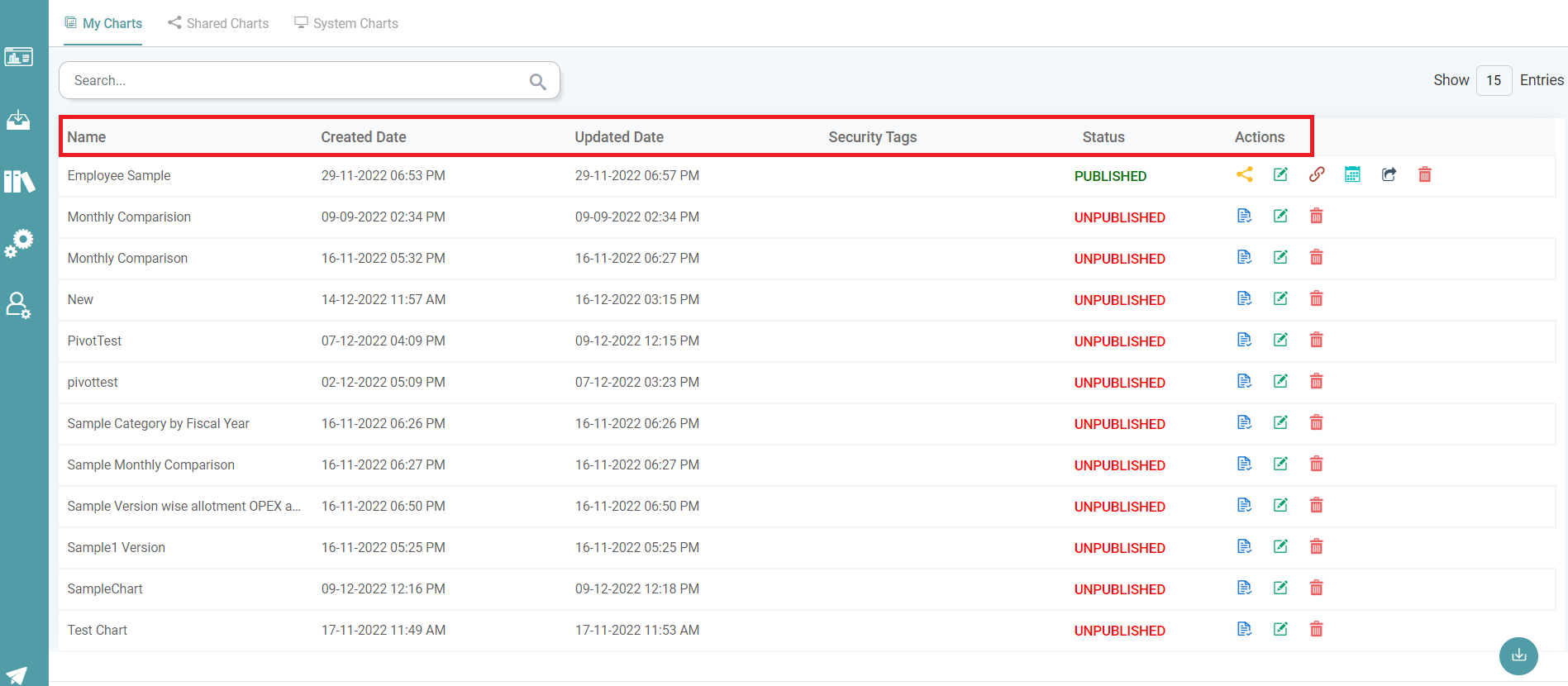Click the Show entries count box
Viewport: 1568px width, 686px height.
click(x=1494, y=81)
